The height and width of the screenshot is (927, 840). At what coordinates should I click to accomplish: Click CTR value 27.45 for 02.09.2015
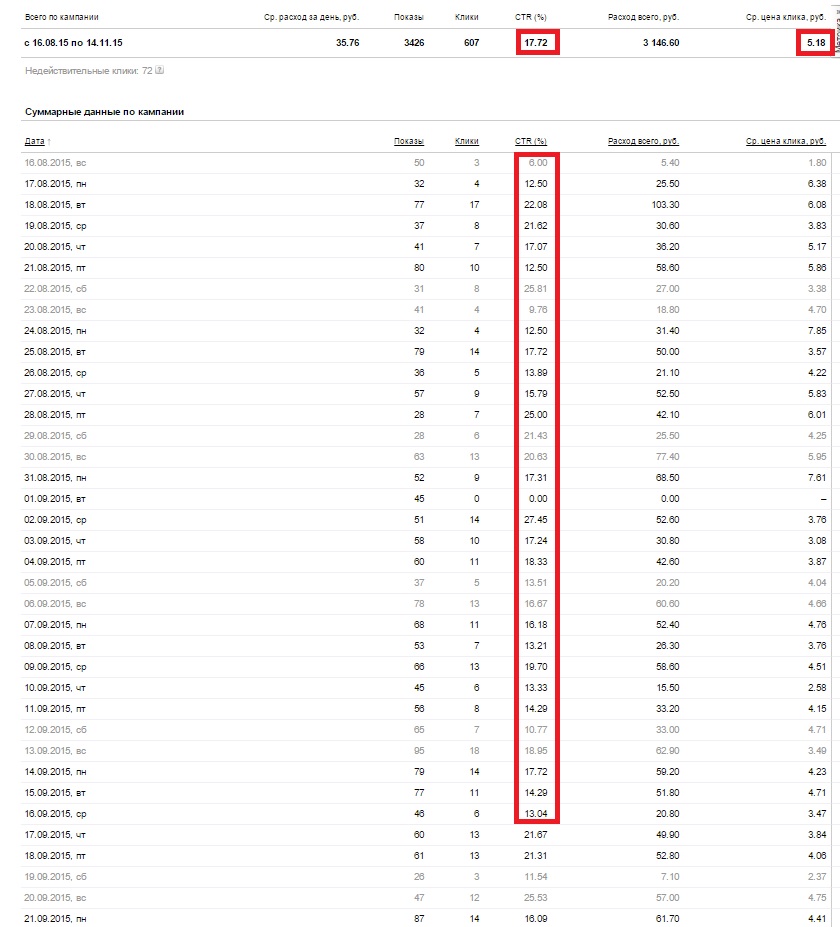click(x=536, y=520)
